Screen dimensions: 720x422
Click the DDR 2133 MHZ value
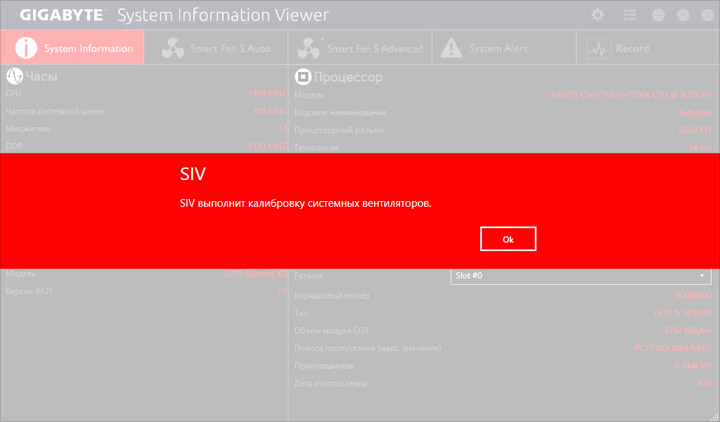[267, 146]
